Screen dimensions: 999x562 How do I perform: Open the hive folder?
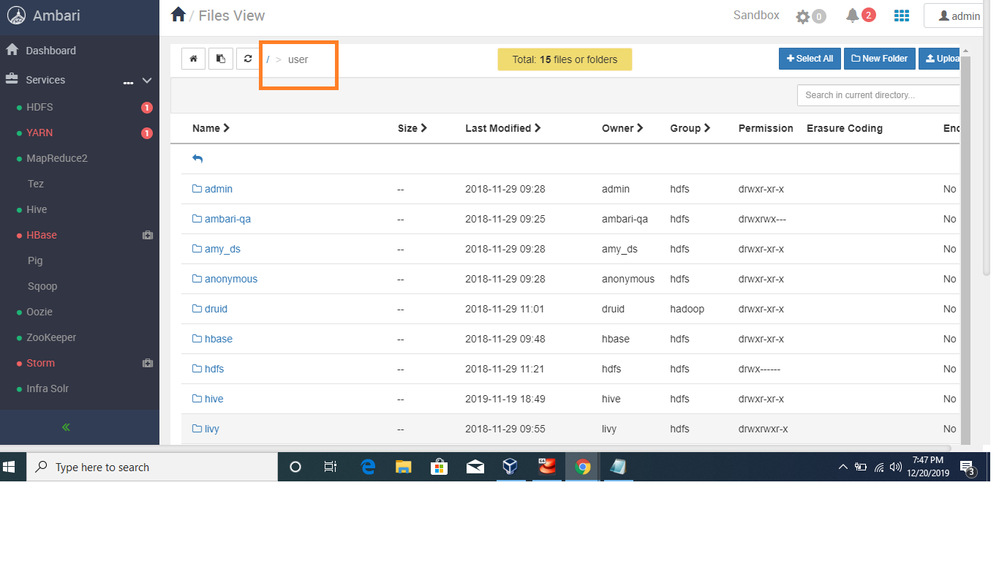[x=208, y=398]
